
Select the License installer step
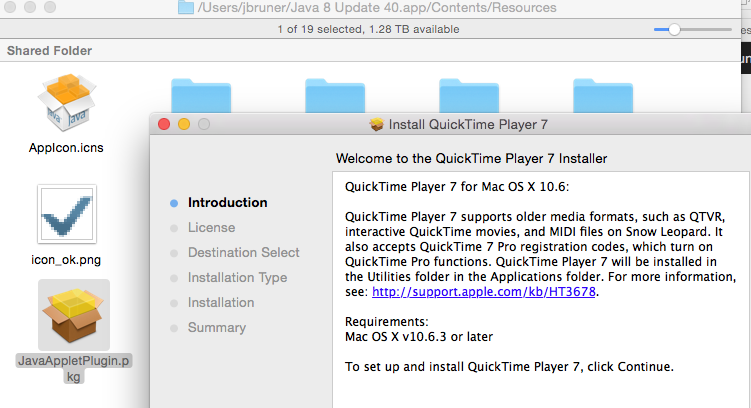[x=211, y=227]
